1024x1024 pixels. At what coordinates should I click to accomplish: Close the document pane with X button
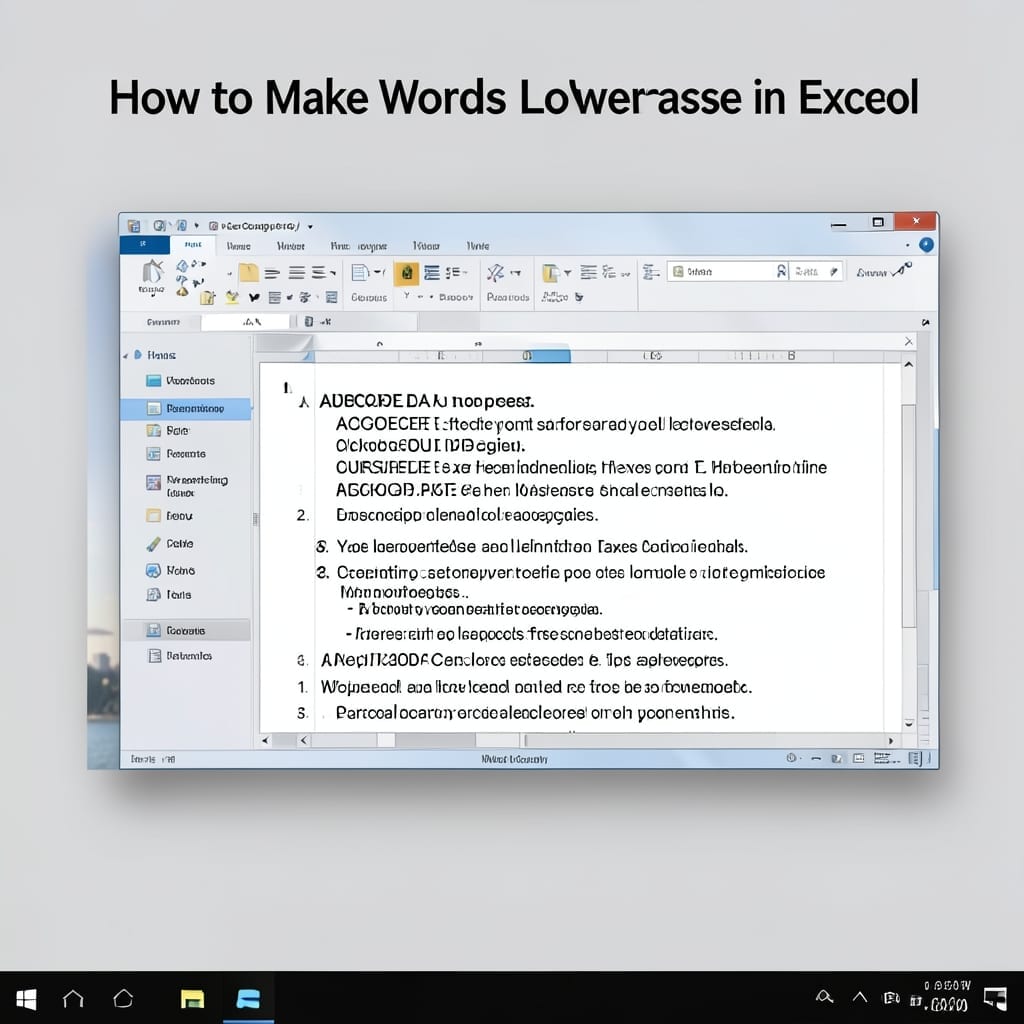tap(908, 342)
